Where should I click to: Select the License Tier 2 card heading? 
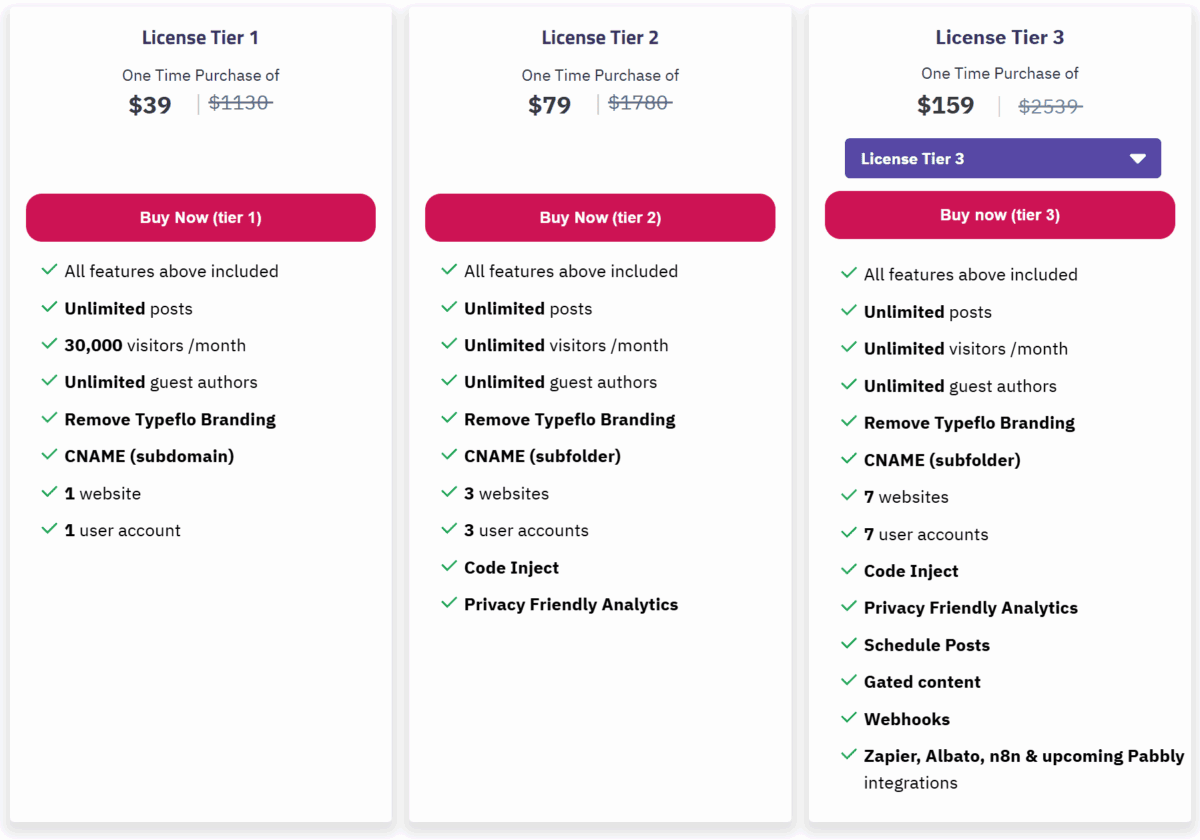click(x=600, y=37)
